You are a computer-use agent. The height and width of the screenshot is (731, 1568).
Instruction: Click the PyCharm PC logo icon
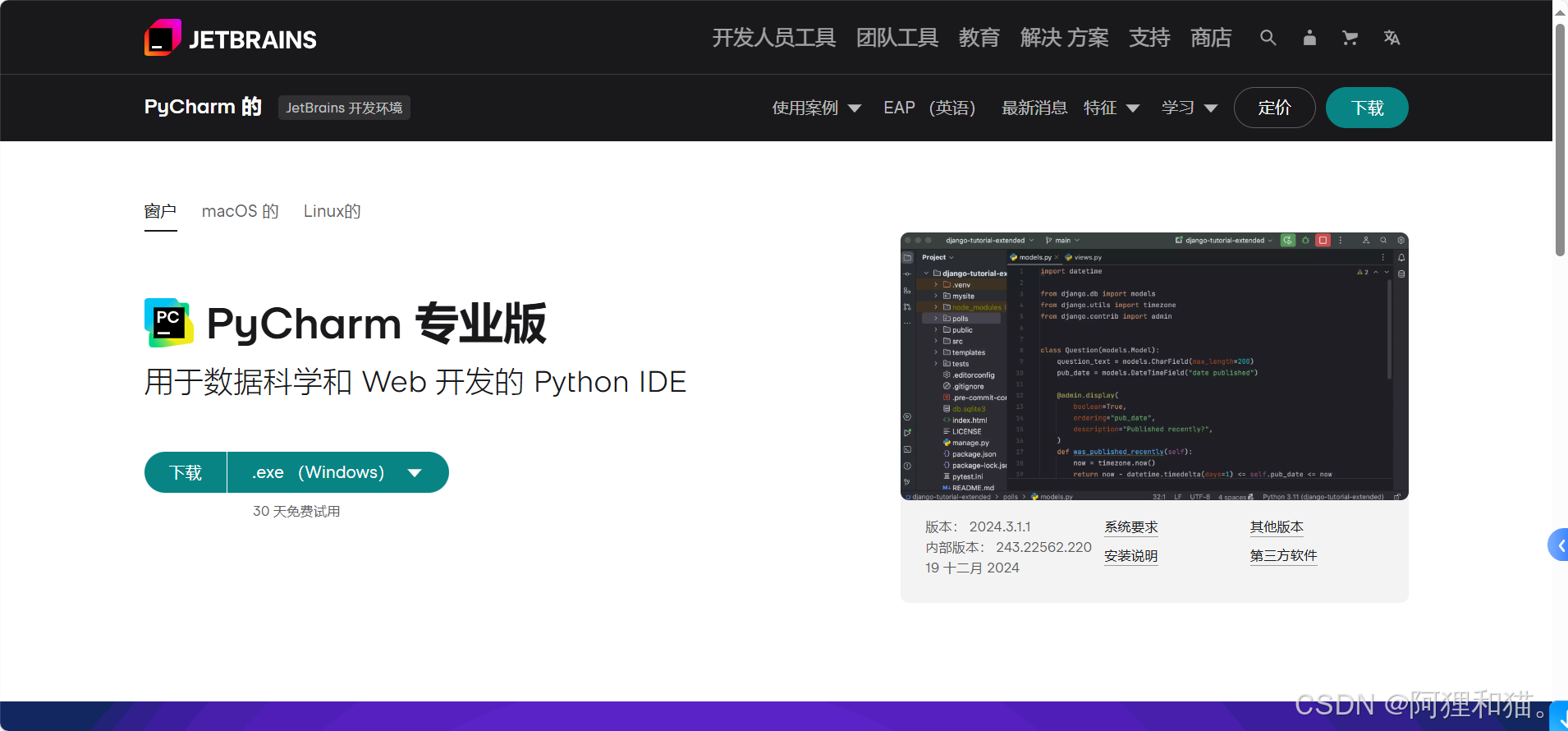click(x=169, y=323)
